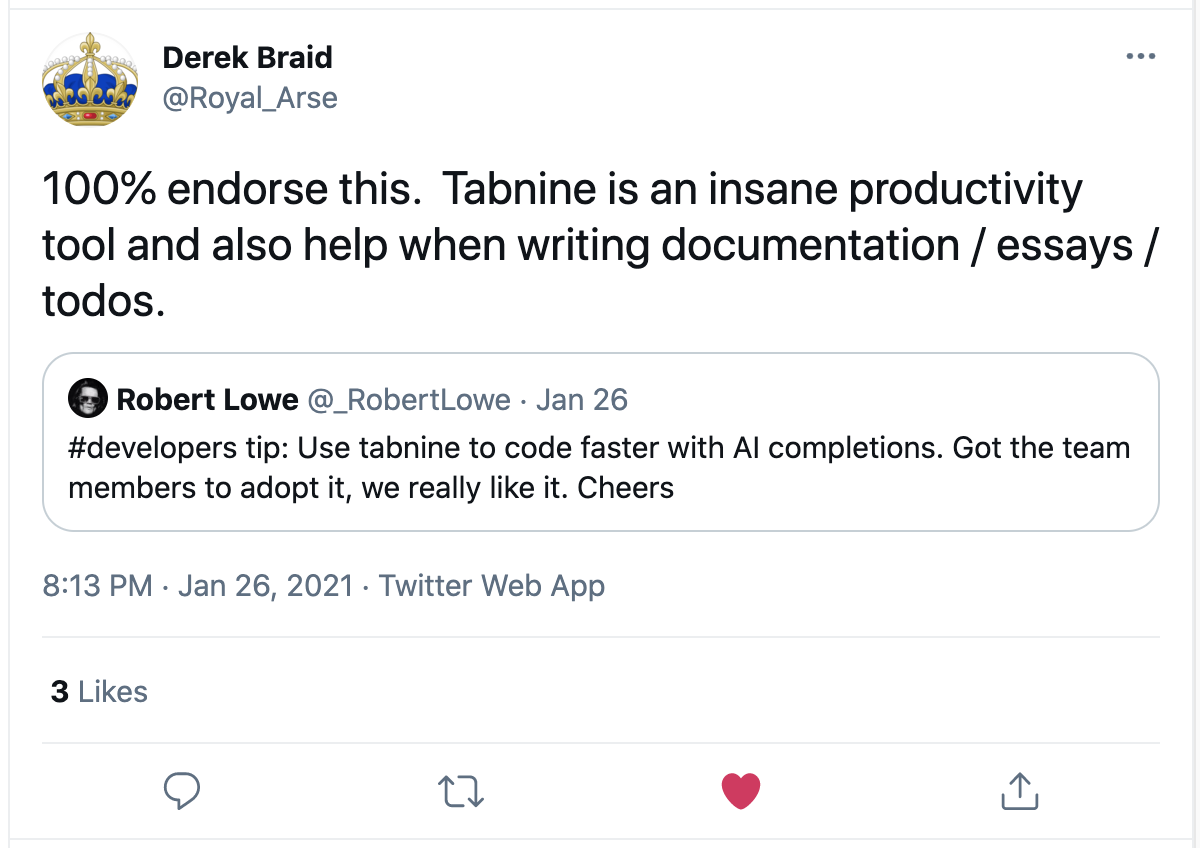Click the Twitter Web App source label
This screenshot has height=848, width=1200.
491,585
